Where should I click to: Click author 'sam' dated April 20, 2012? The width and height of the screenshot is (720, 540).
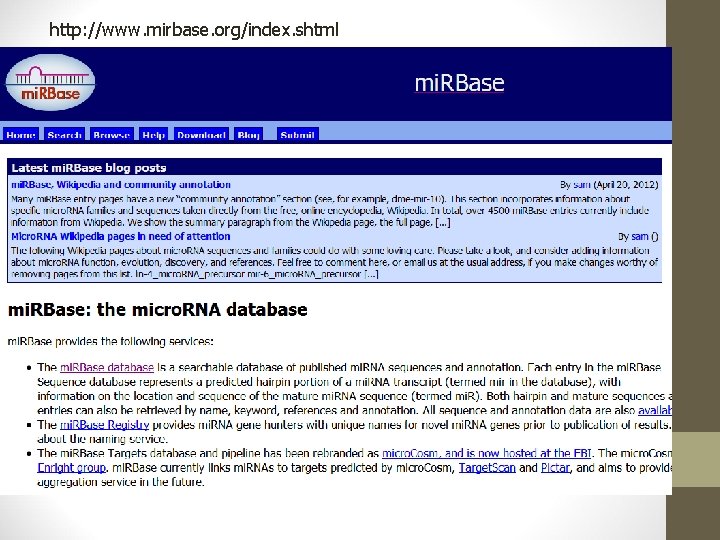click(x=582, y=185)
